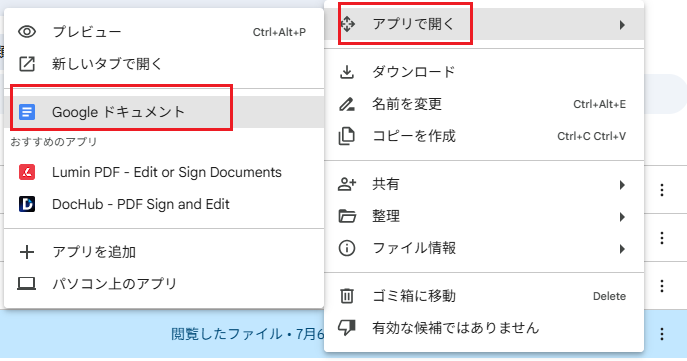Click the laptop icon for パソコン上のアプリ

[27, 284]
